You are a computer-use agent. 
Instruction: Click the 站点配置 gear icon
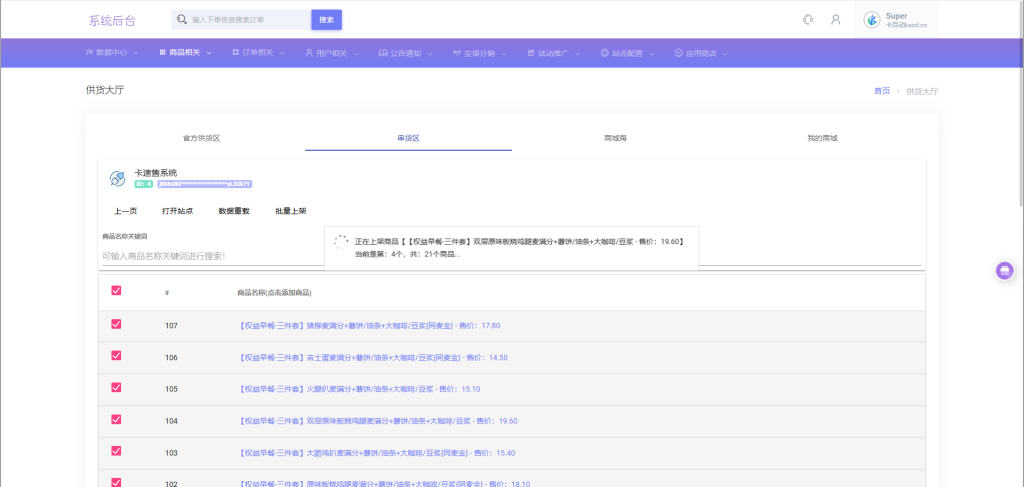[x=605, y=52]
